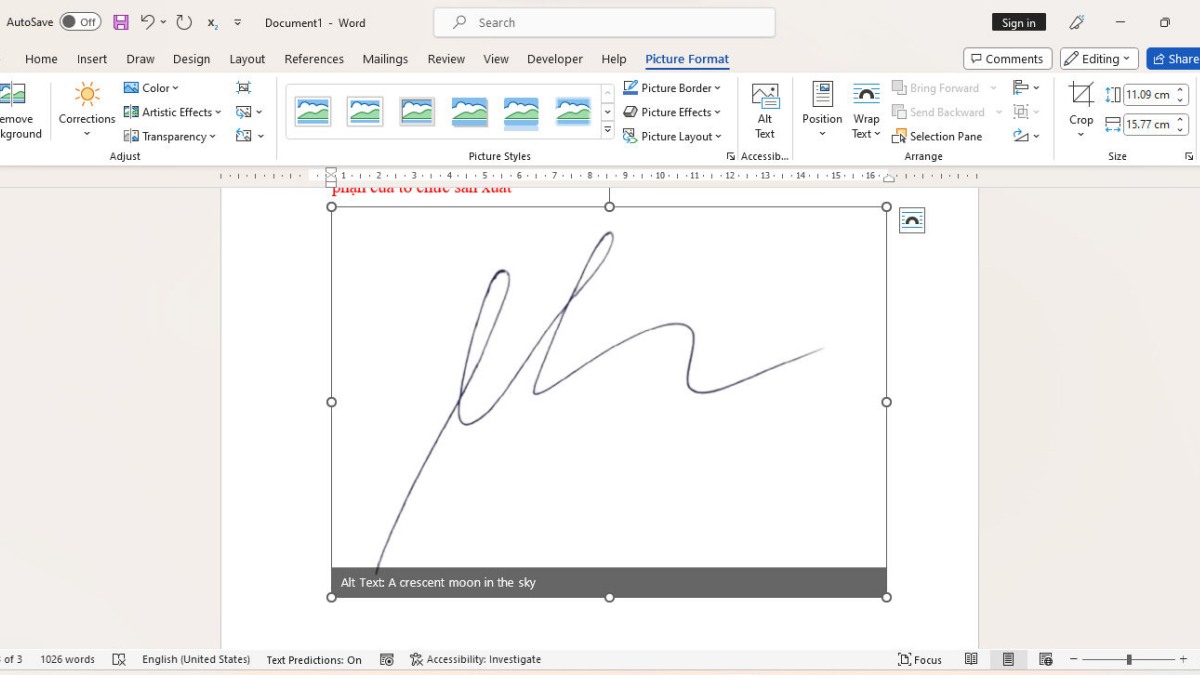Open the Size dialog launcher
Screen dimensions: 1200x675
(1189, 157)
